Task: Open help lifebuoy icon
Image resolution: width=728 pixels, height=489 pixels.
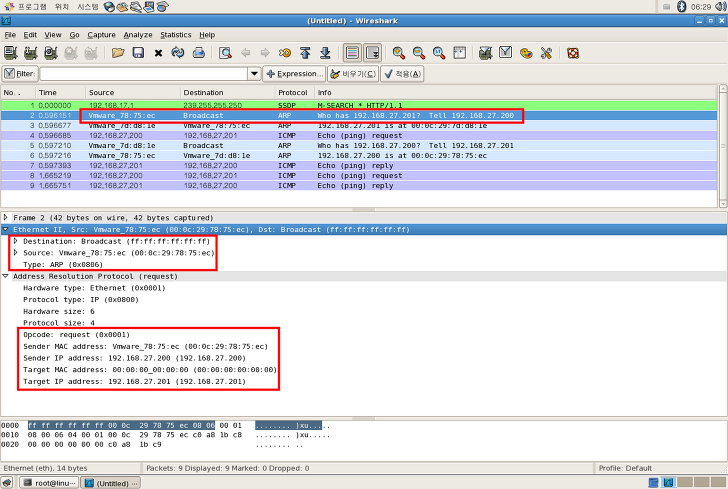Action: [573, 53]
